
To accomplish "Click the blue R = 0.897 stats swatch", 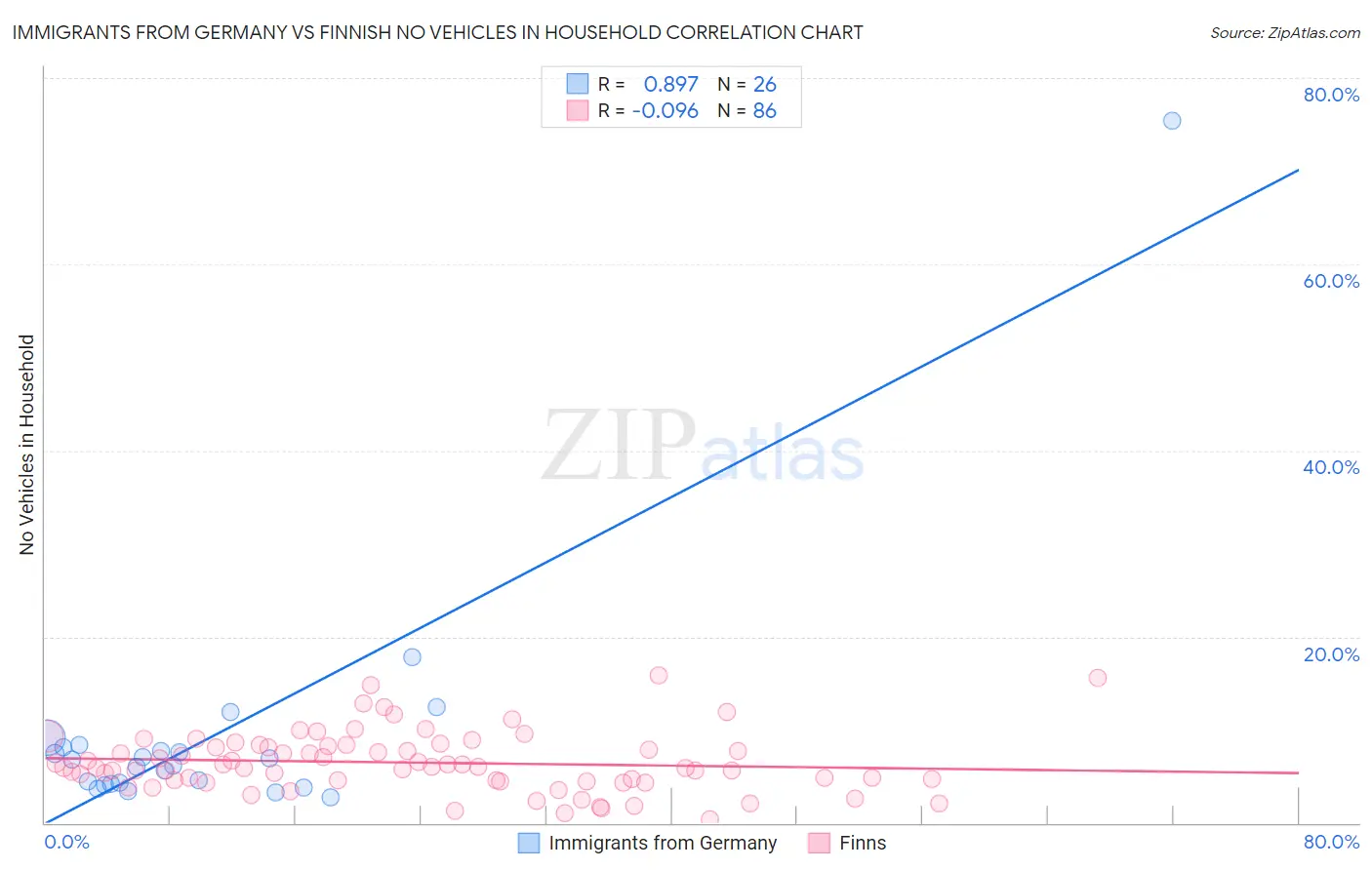I will (578, 84).
